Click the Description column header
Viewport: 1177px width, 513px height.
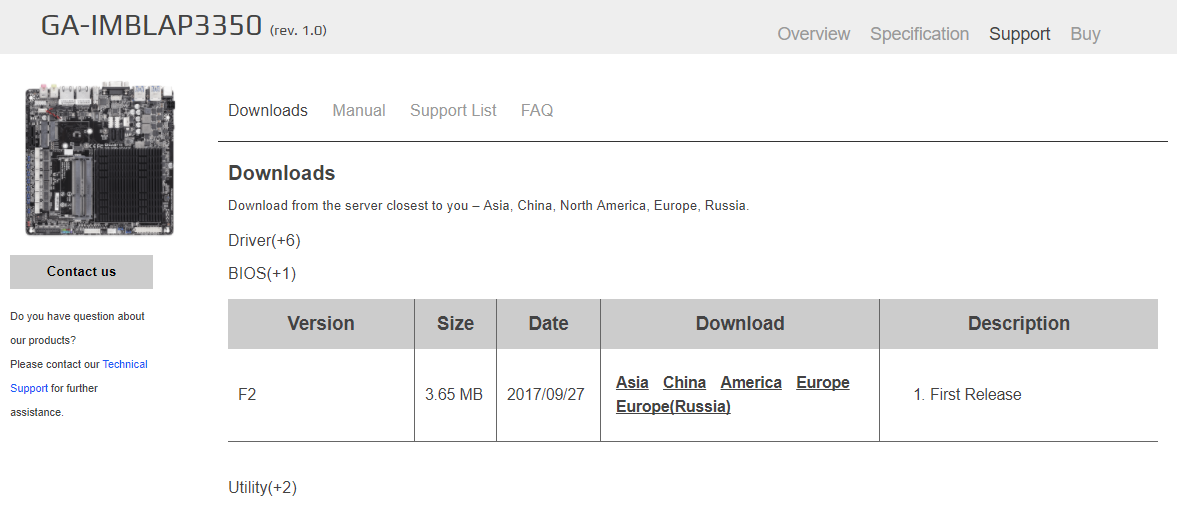(x=1019, y=324)
